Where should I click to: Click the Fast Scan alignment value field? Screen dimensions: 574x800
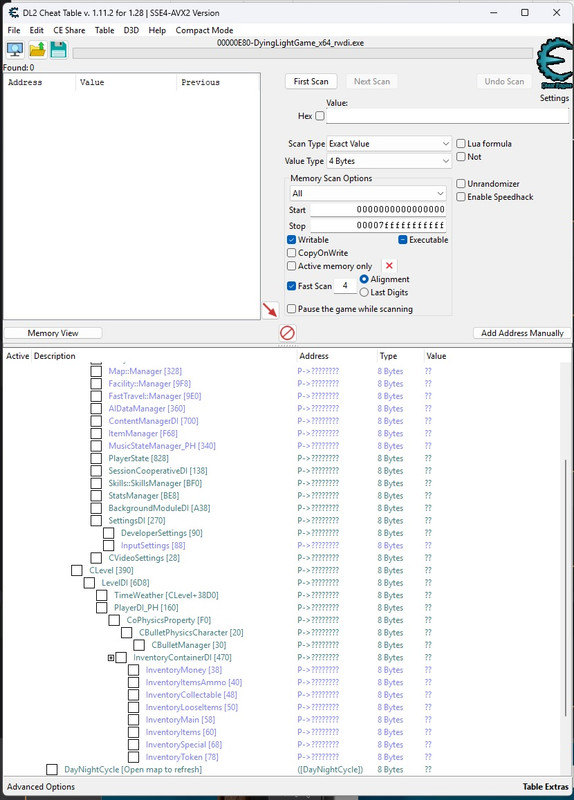[x=345, y=286]
